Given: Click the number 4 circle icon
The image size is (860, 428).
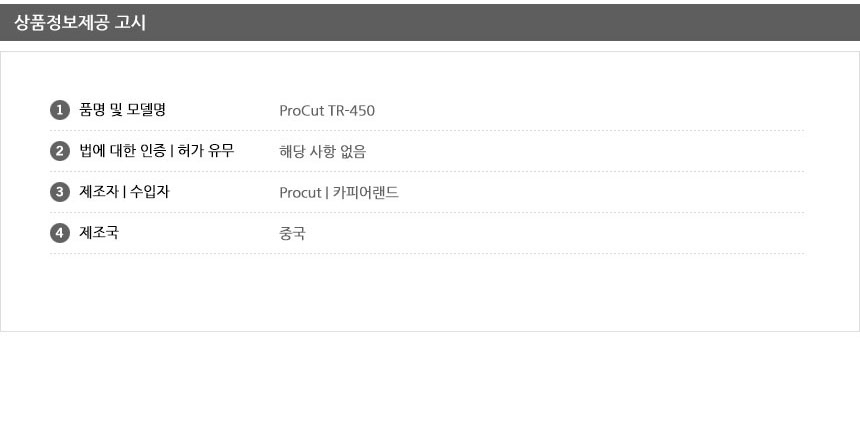Looking at the screenshot, I should [x=59, y=233].
